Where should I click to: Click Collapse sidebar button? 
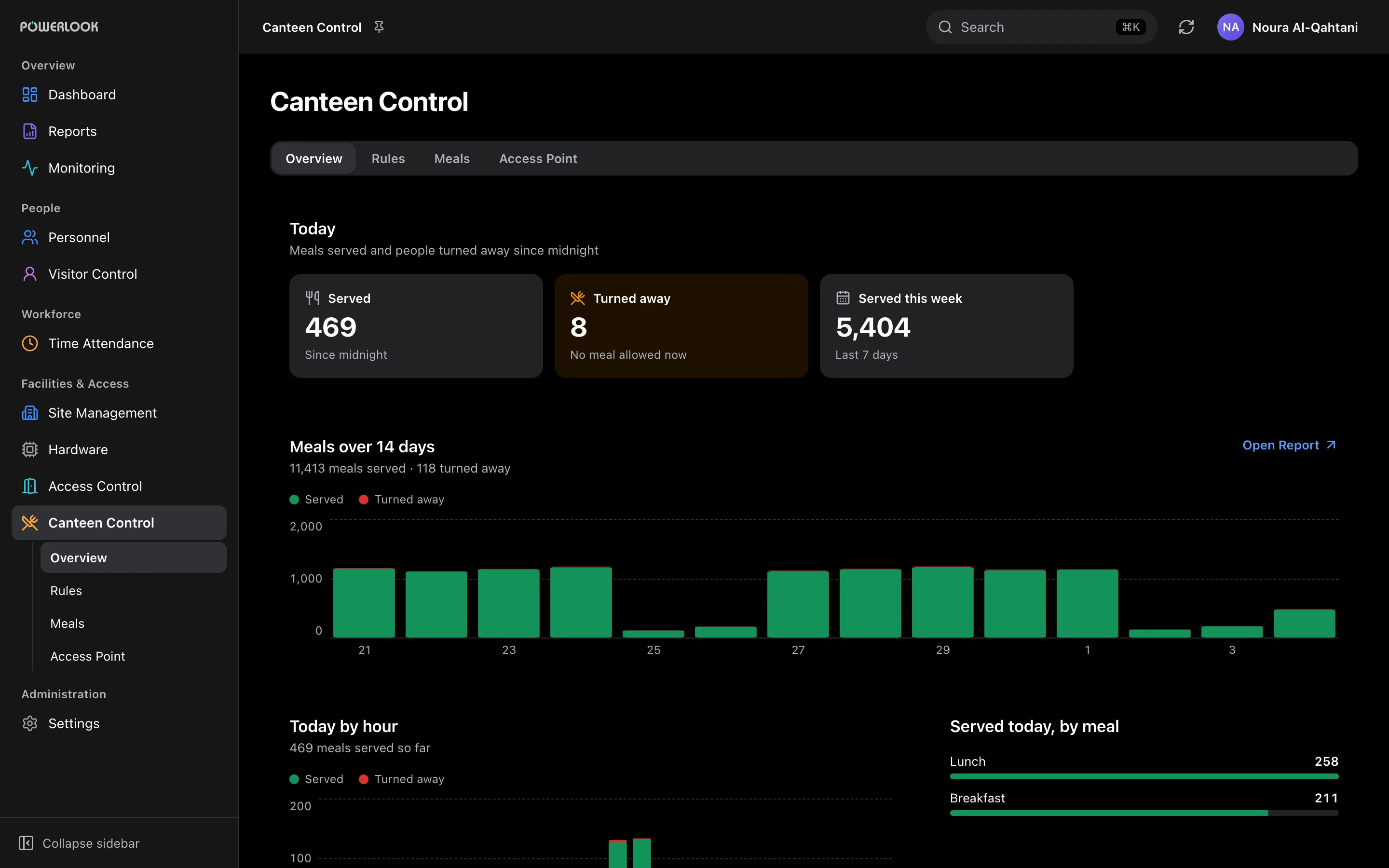(x=79, y=843)
